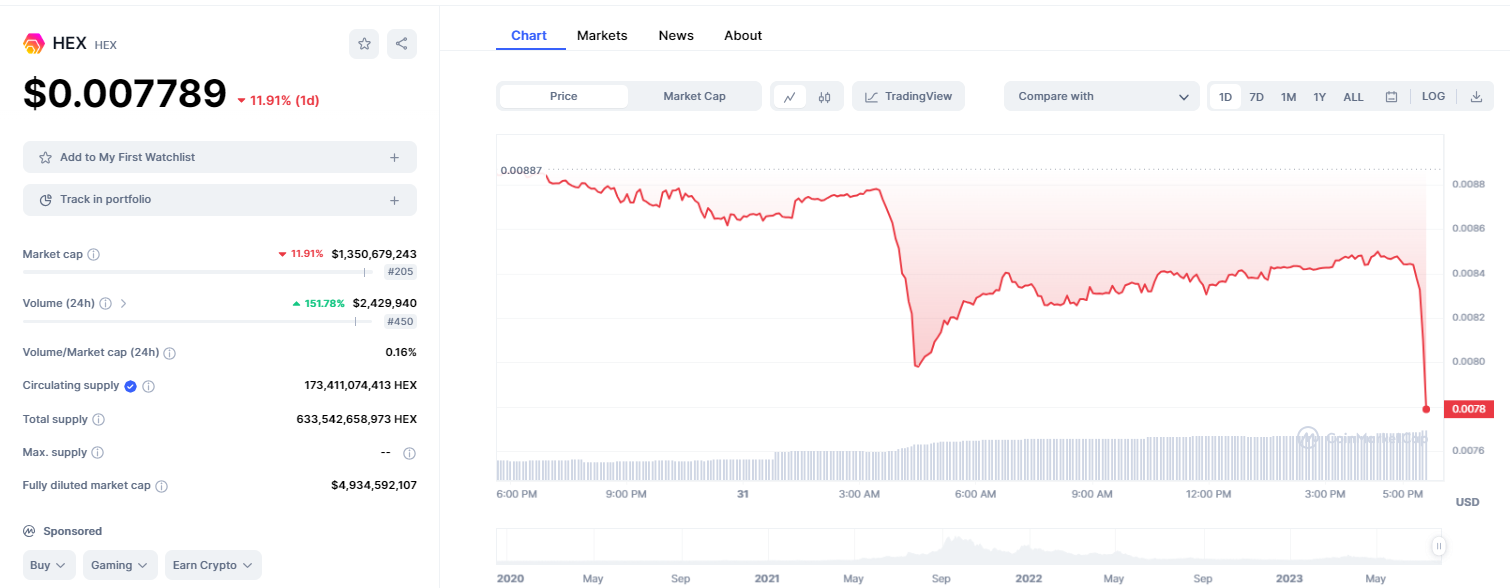Open the calendar date range picker
Image resolution: width=1510 pixels, height=588 pixels.
[x=1391, y=97]
